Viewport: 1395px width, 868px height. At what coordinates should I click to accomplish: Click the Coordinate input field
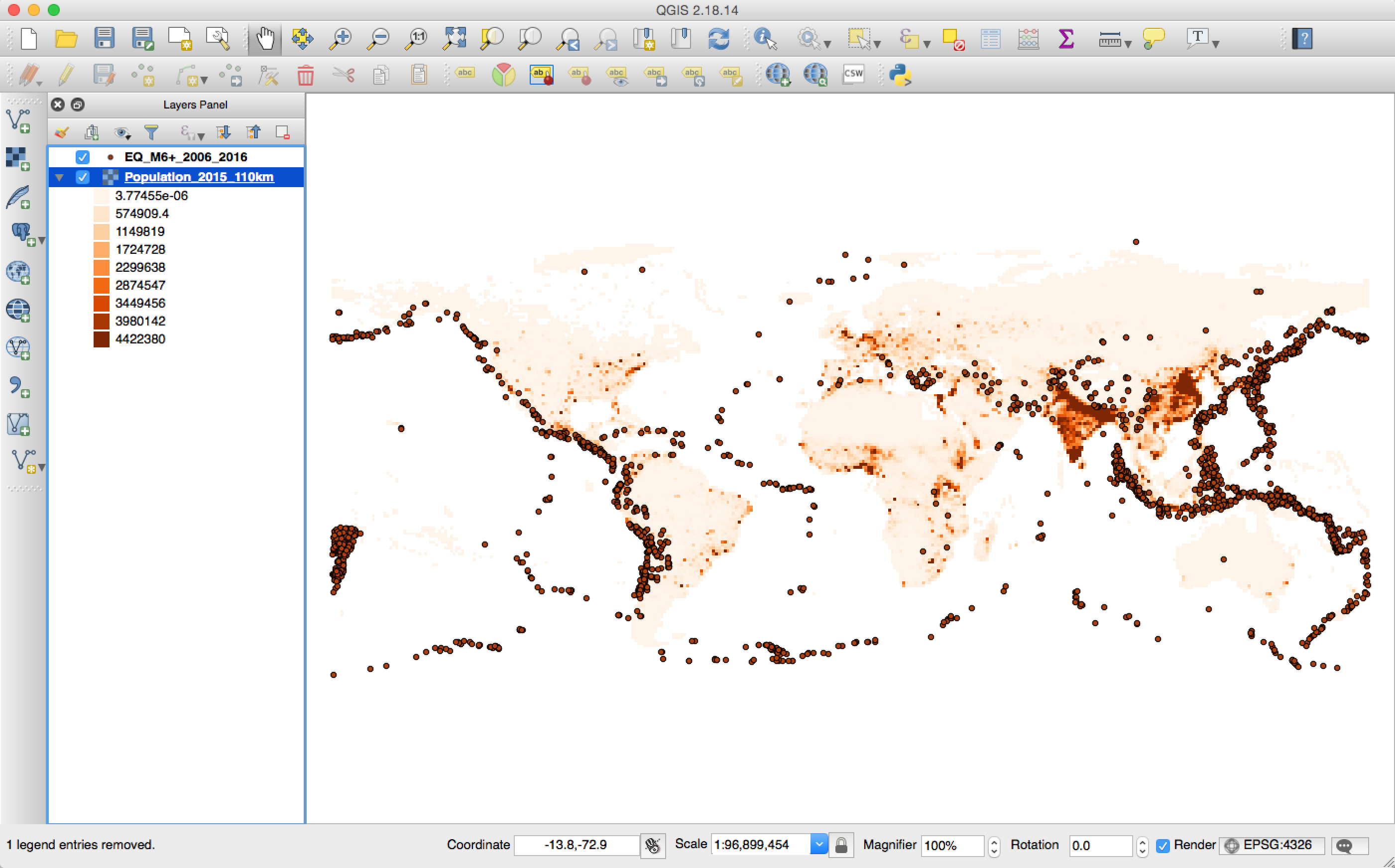pos(576,845)
